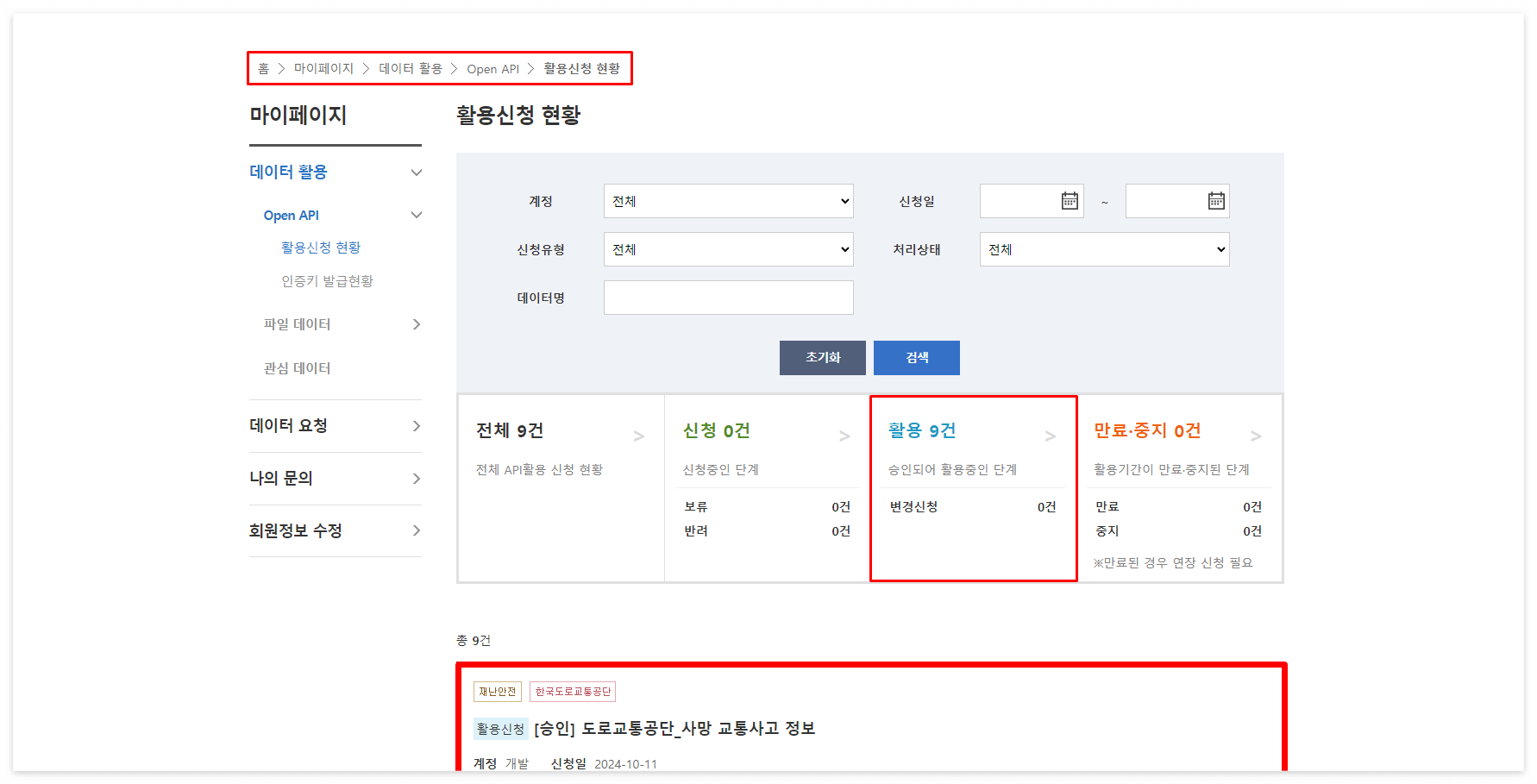Click the 초기화 reset button
This screenshot has width=1537, height=784.
pyautogui.click(x=823, y=358)
